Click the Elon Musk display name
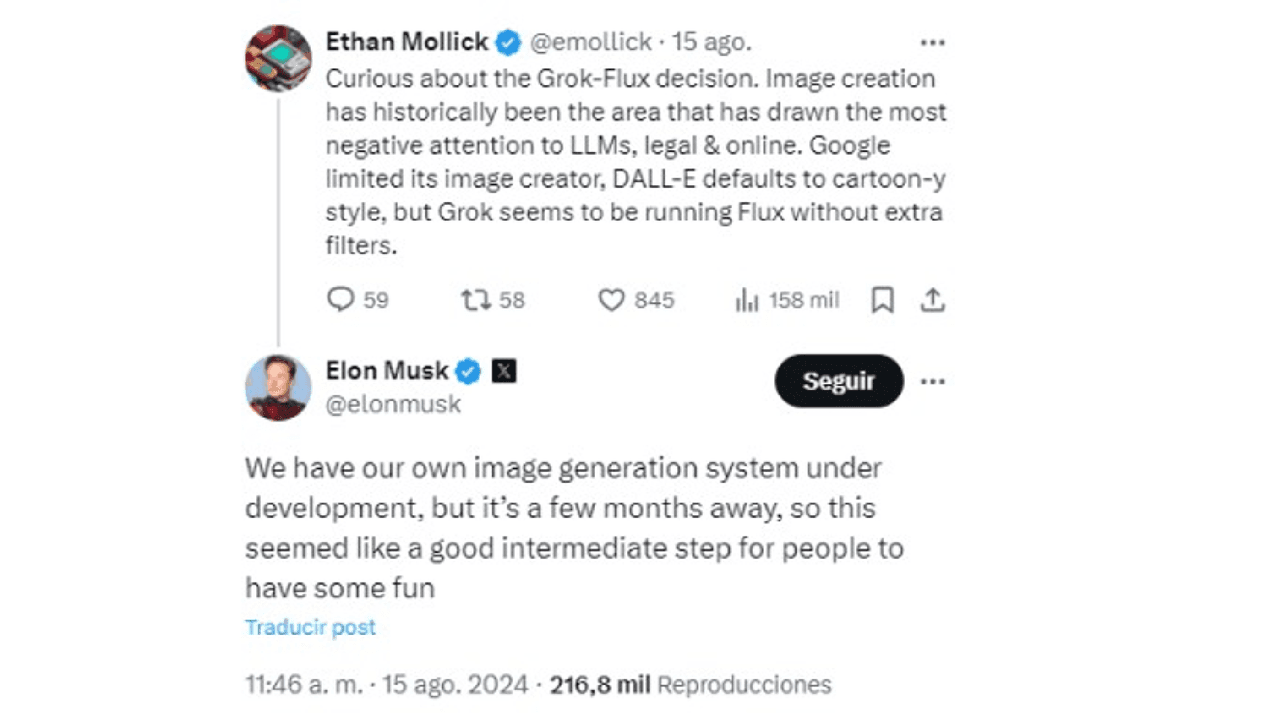This screenshot has height=720, width=1280. [x=387, y=371]
